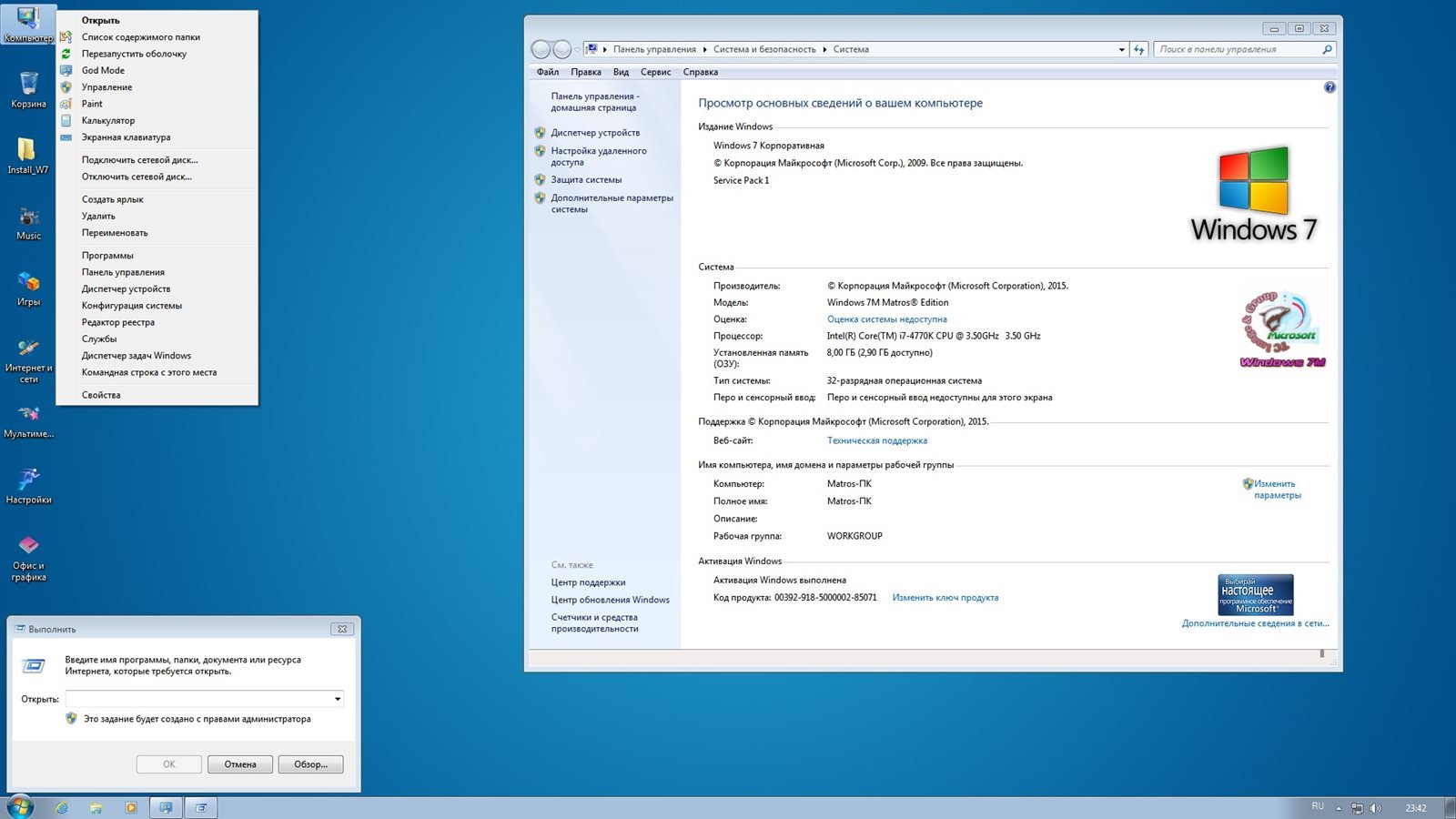Select the Офис и графика desktop icon
The width and height of the screenshot is (1456, 819).
28,558
